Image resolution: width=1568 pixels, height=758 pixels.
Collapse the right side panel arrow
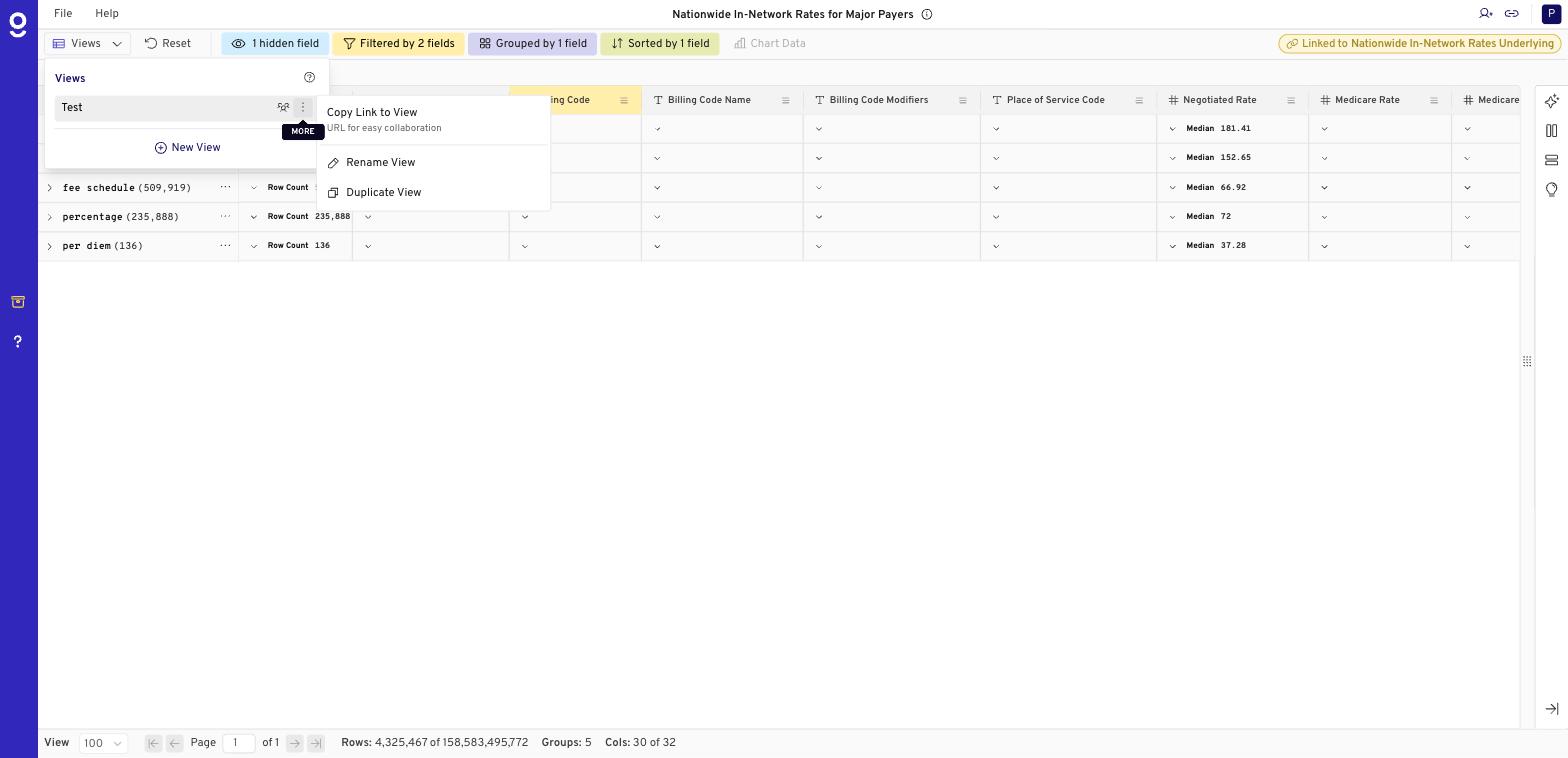[x=1552, y=709]
